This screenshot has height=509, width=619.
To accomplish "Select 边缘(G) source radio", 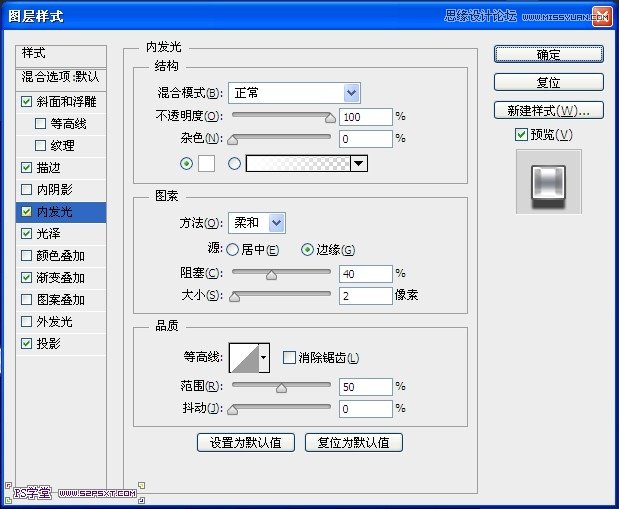I will (307, 250).
